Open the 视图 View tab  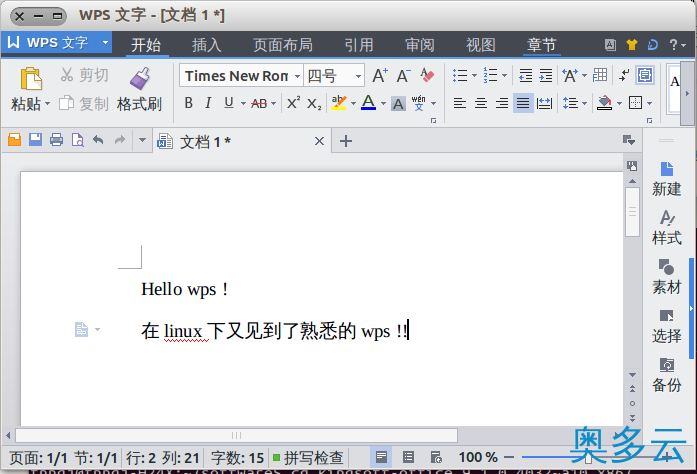480,45
